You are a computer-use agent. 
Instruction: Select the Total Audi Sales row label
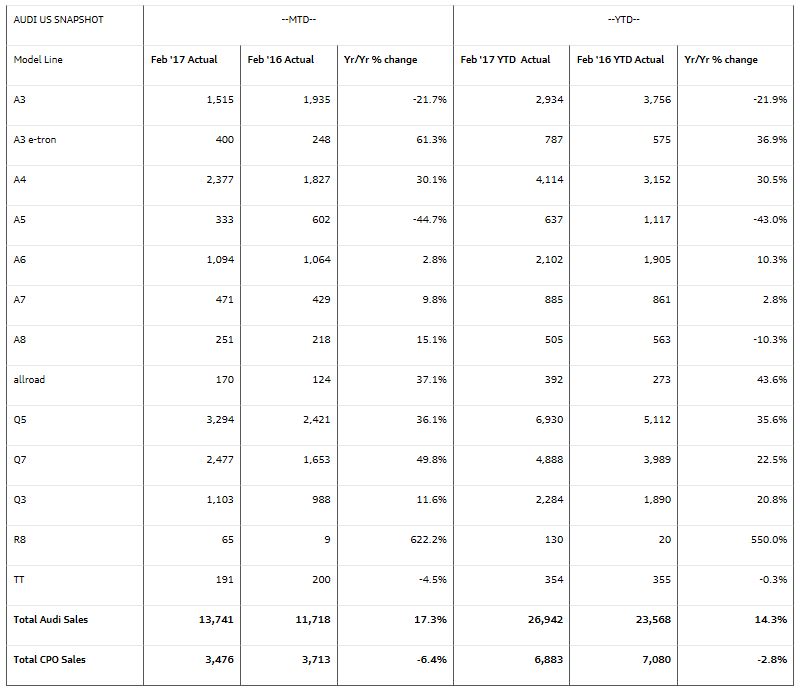click(51, 619)
